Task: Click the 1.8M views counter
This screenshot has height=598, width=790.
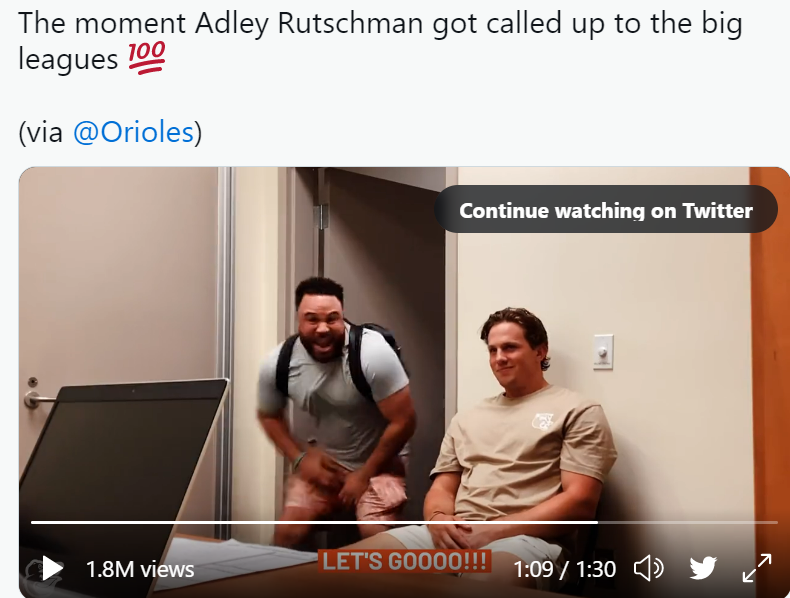Action: 140,569
